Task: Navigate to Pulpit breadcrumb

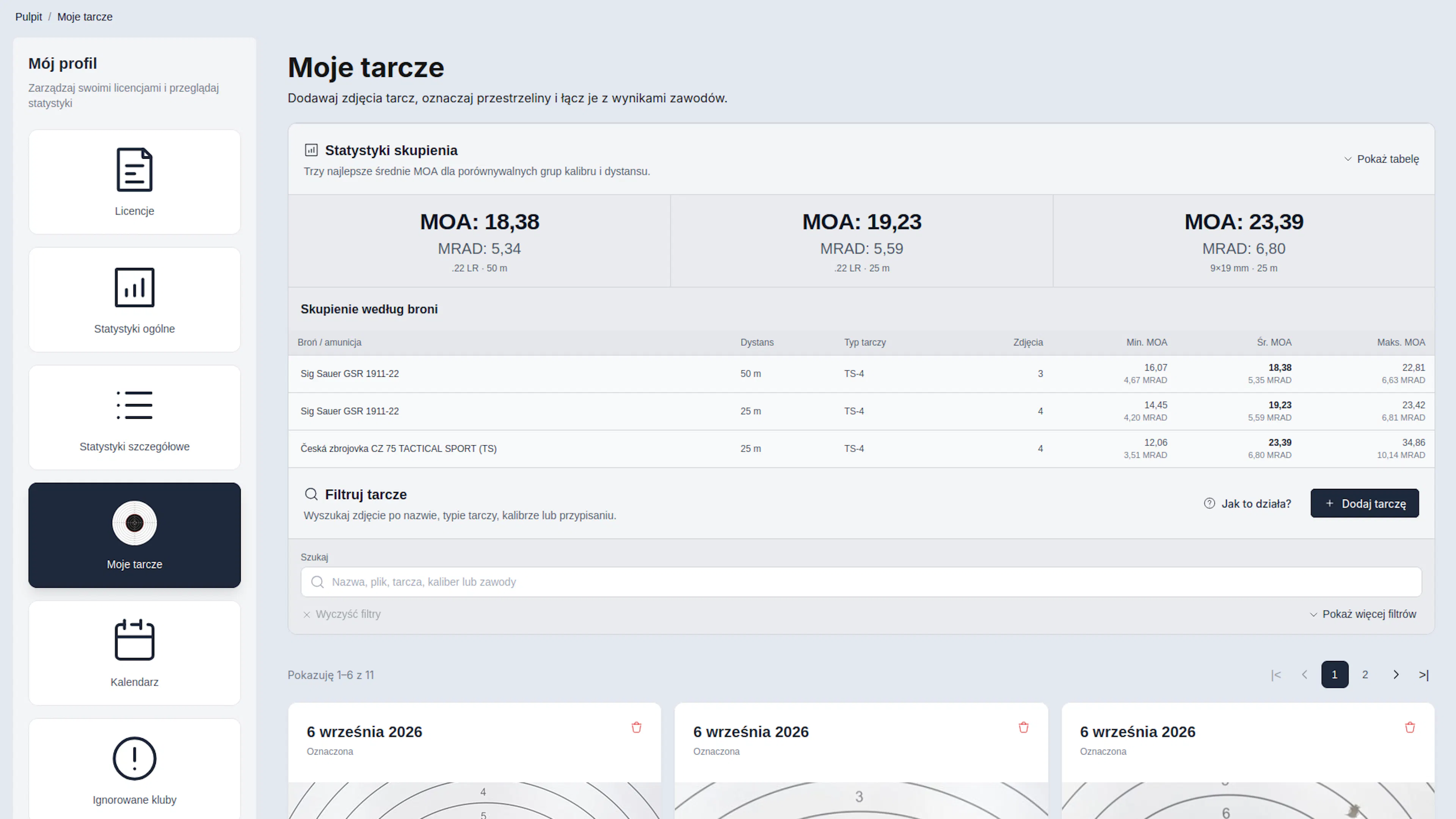Action: tap(28, 17)
